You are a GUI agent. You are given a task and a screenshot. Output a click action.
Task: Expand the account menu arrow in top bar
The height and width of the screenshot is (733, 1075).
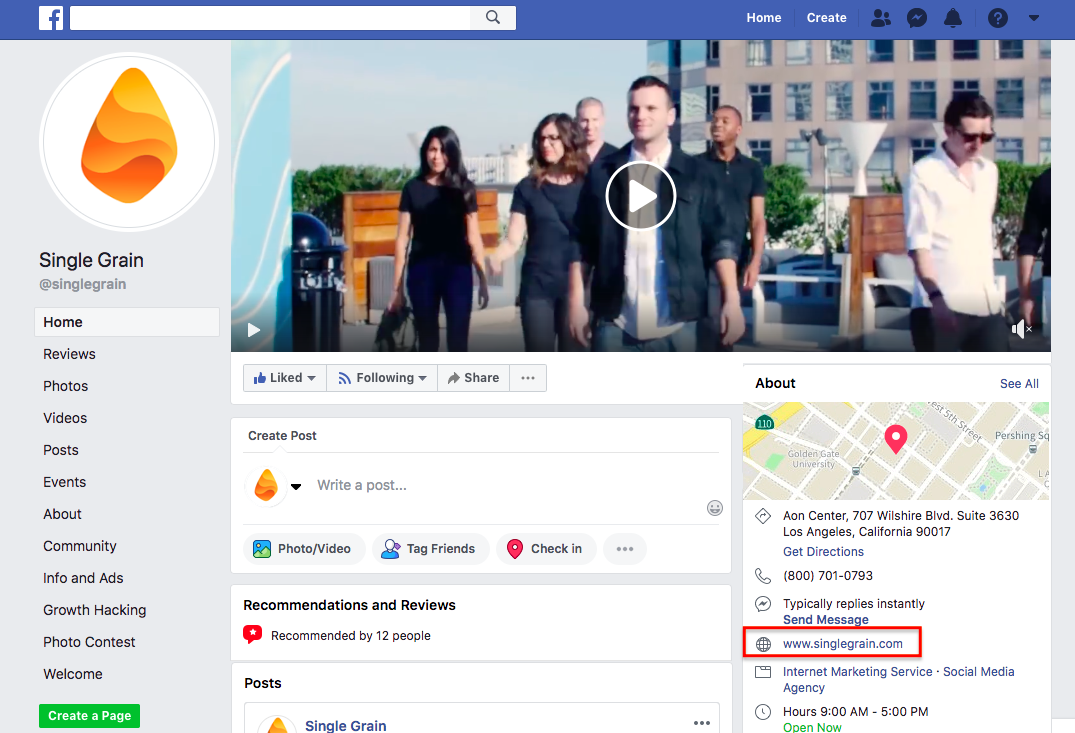(x=1034, y=18)
